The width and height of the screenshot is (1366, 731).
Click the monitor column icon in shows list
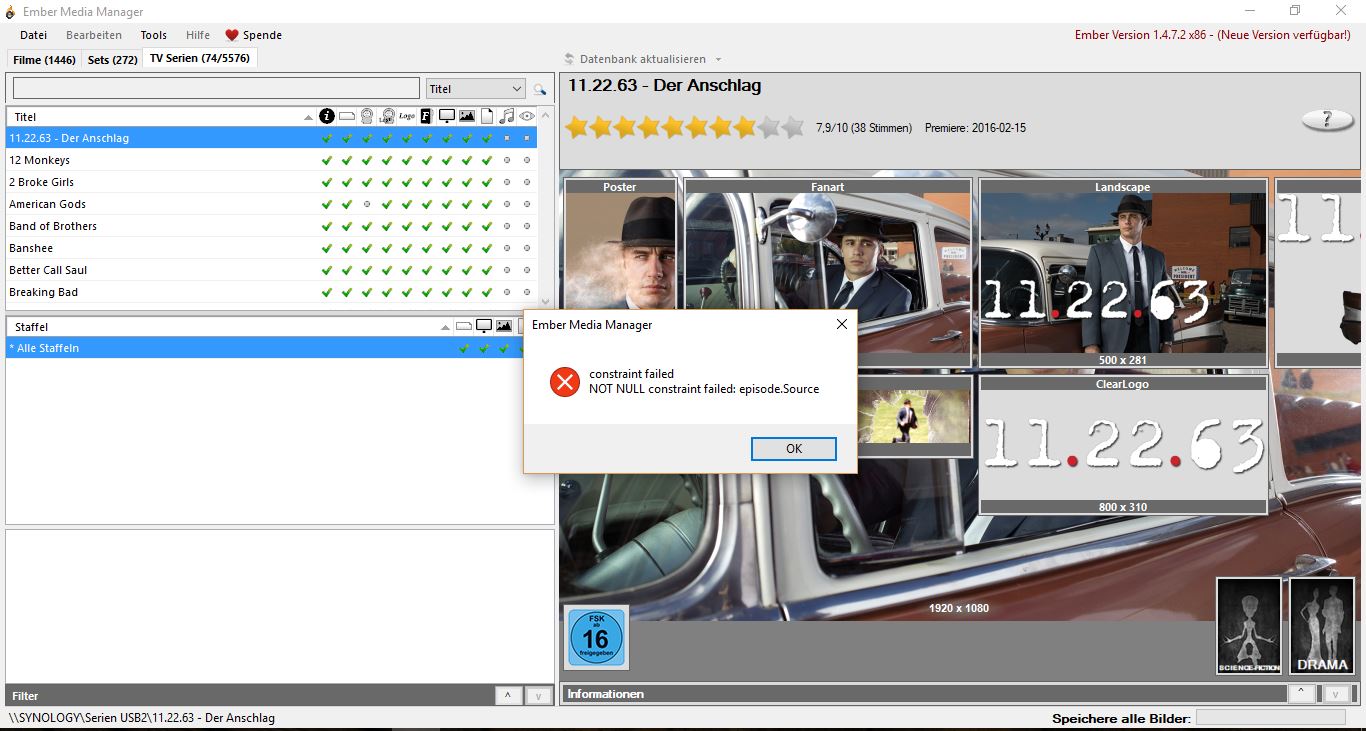pyautogui.click(x=447, y=117)
